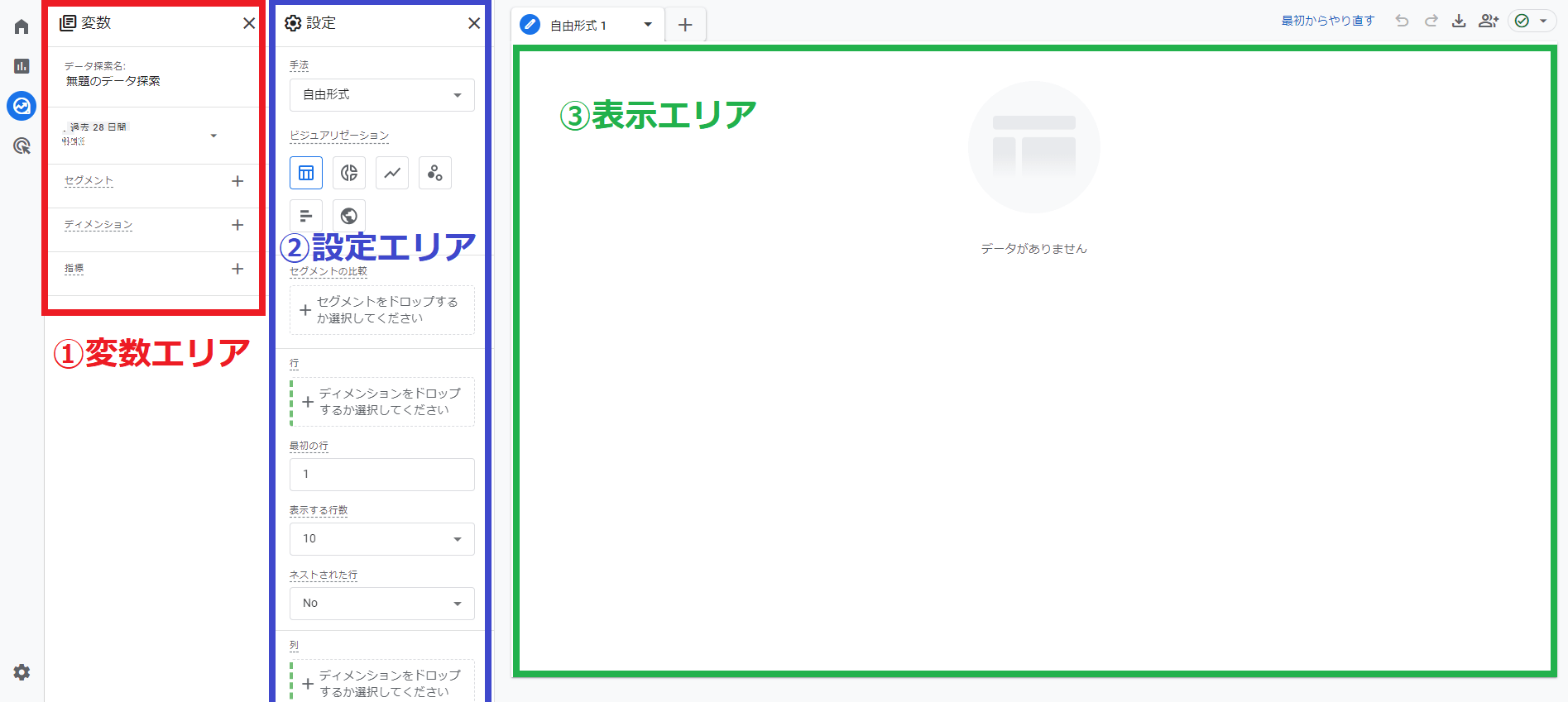Screen dimensions: 1568x702
Task: Add a new tab with plus button
Action: pyautogui.click(x=685, y=26)
